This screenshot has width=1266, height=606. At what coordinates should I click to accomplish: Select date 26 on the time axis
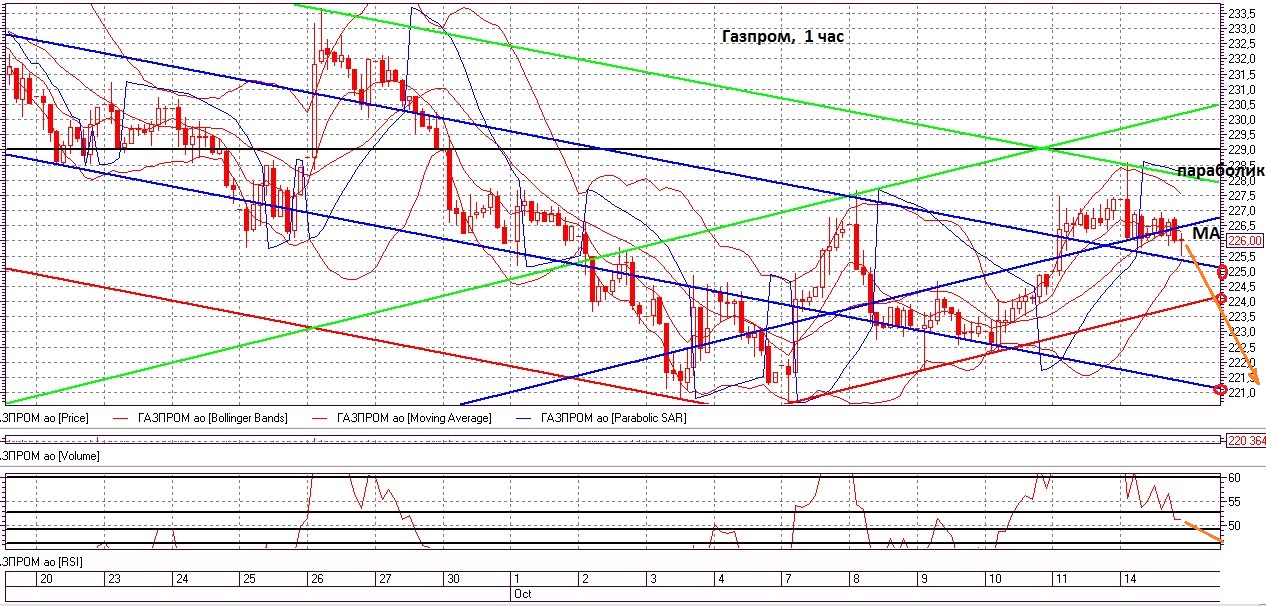coord(316,579)
